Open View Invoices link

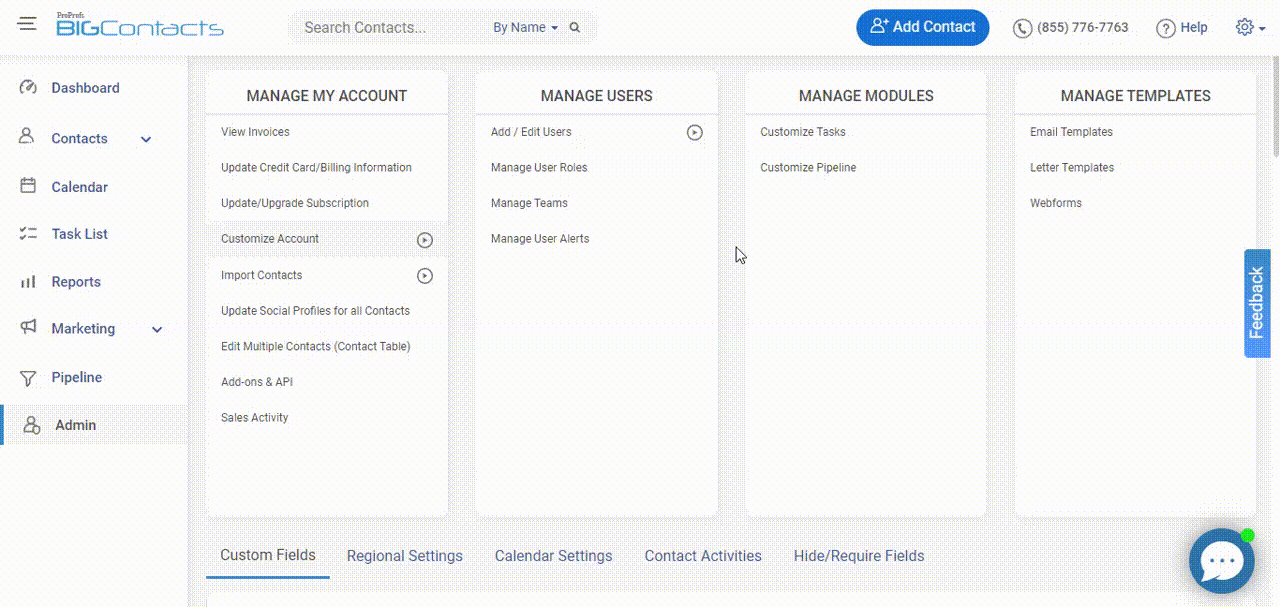[255, 132]
